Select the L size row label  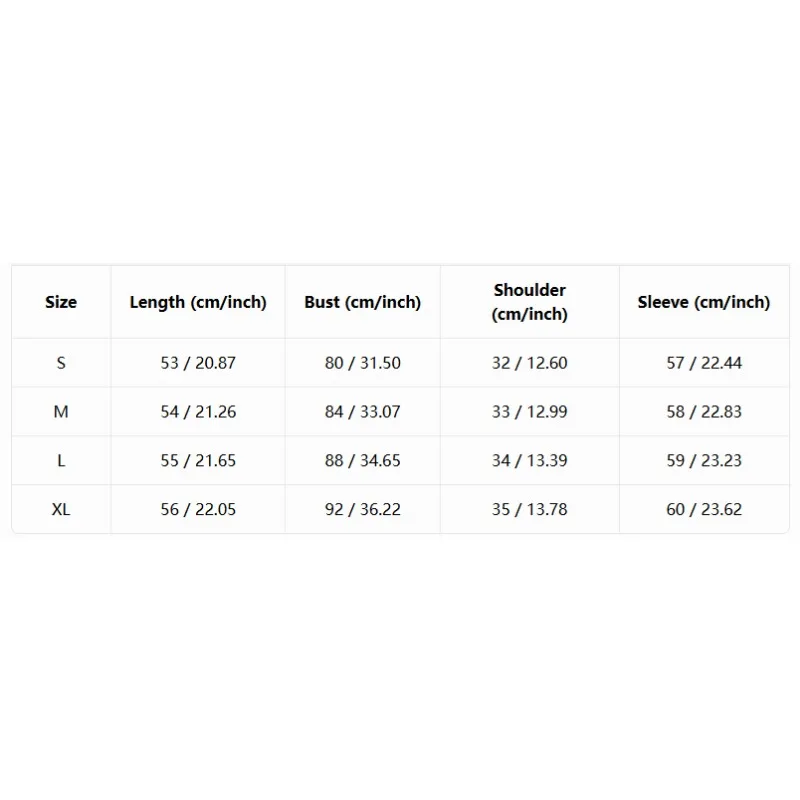click(61, 461)
